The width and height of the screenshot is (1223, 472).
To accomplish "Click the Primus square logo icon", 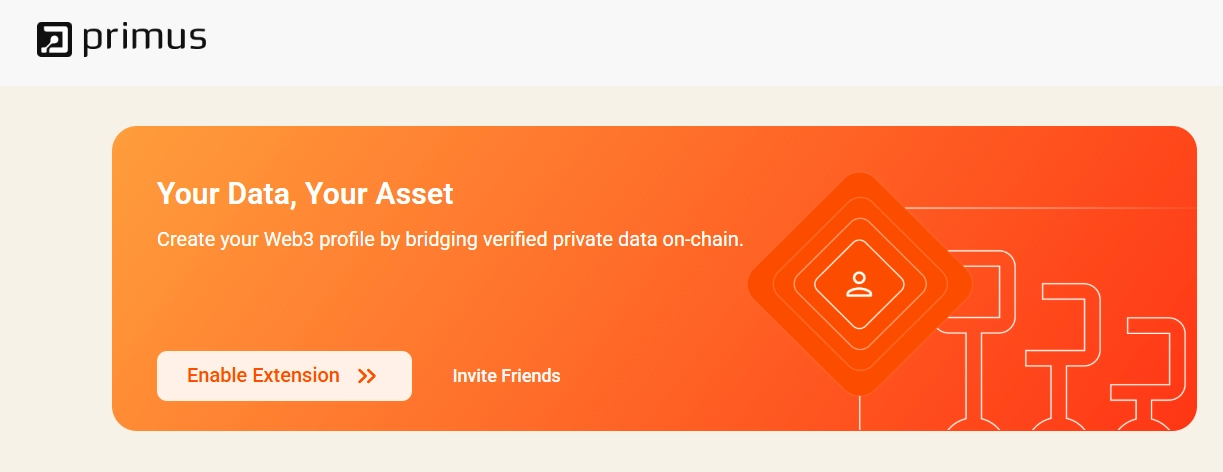I will point(54,39).
